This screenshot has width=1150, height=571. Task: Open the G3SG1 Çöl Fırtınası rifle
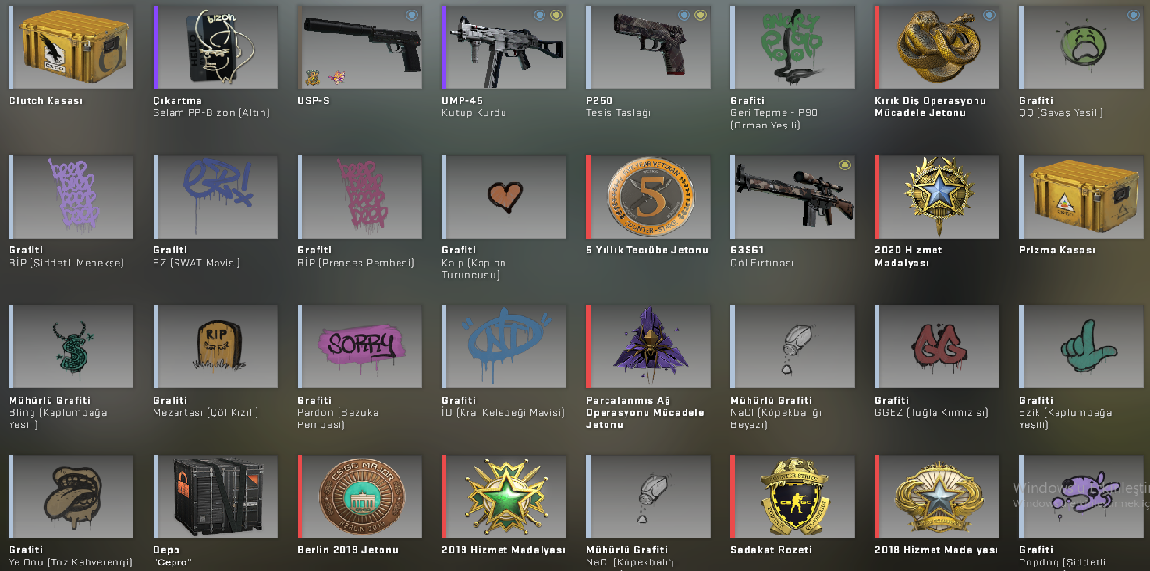(793, 197)
